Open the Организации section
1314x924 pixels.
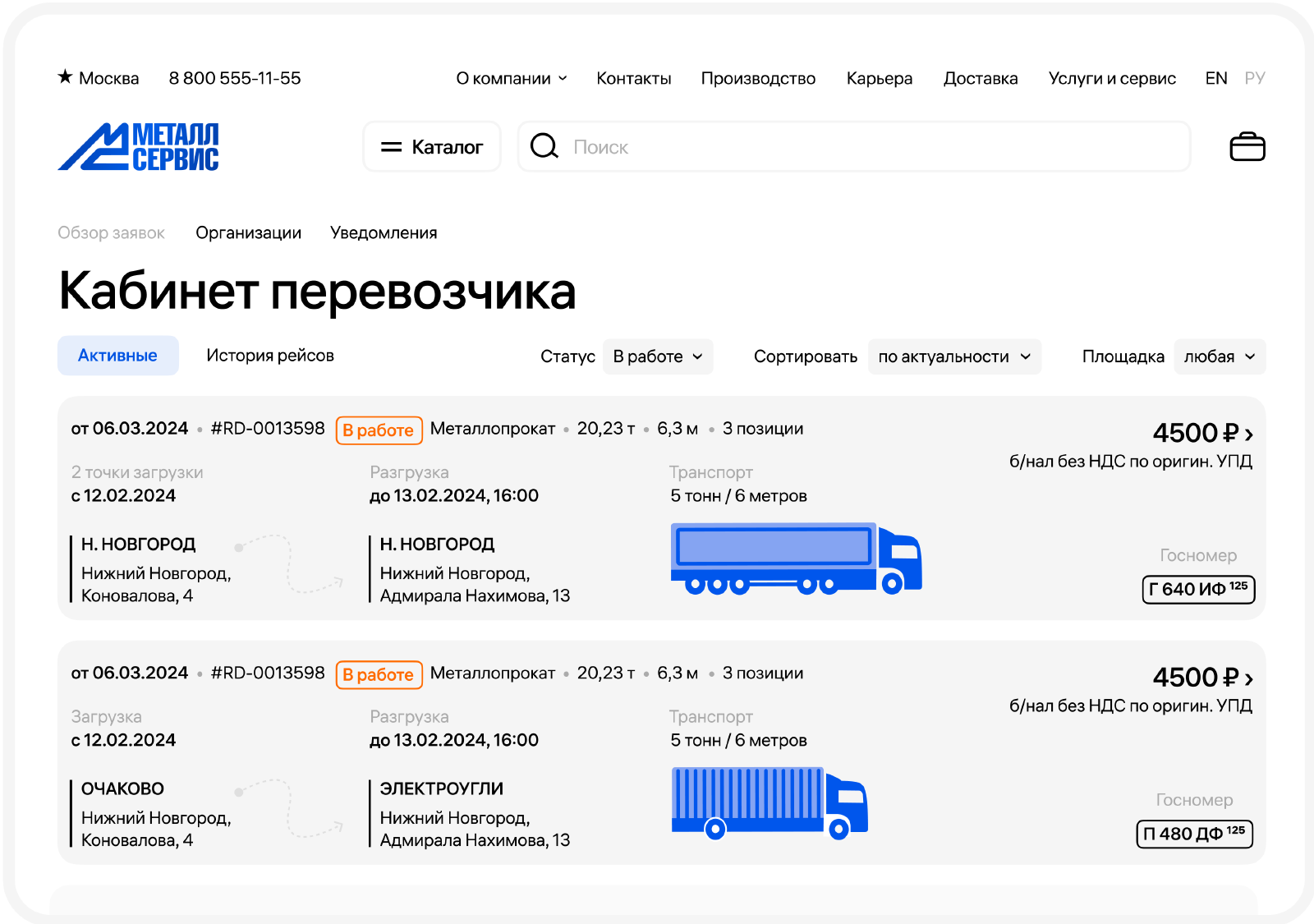point(248,233)
